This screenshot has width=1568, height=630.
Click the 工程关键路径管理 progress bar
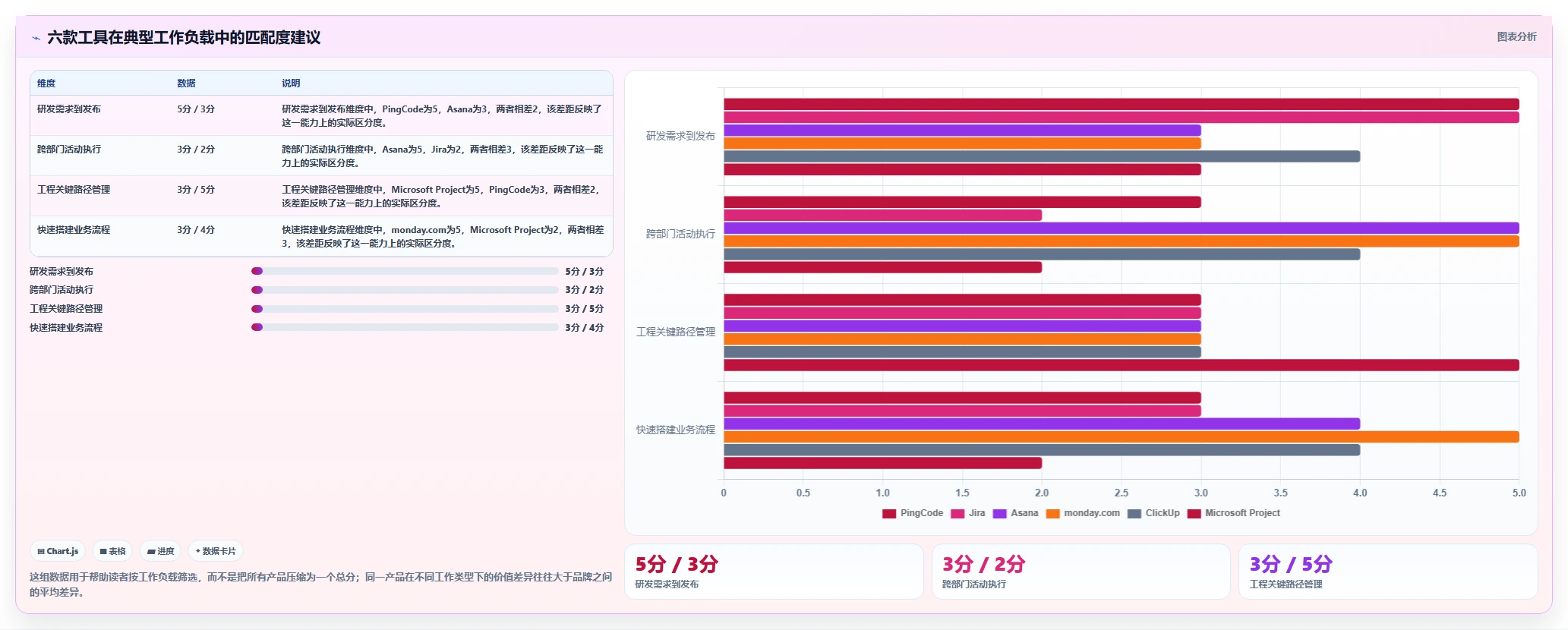click(405, 309)
